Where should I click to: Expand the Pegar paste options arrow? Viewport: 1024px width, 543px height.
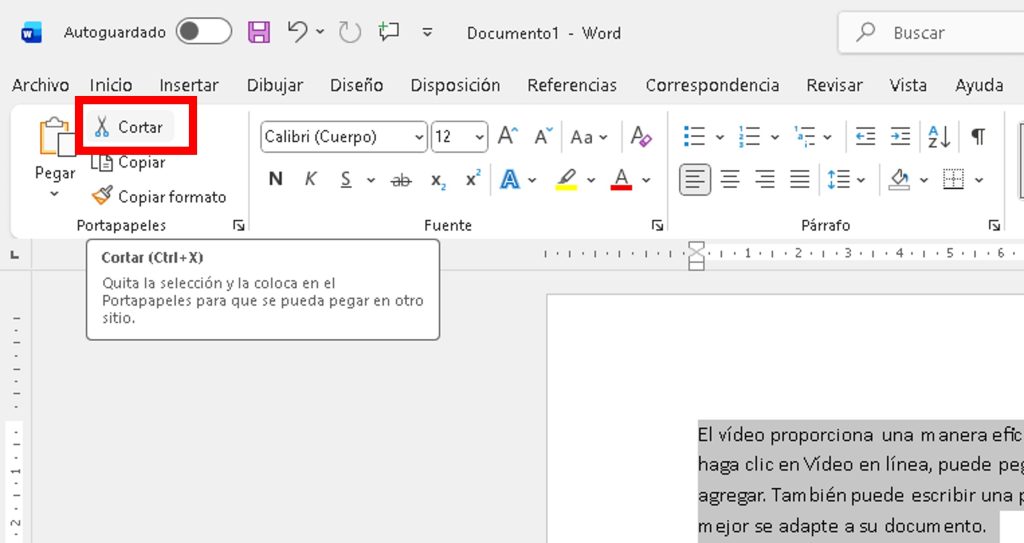tap(54, 194)
